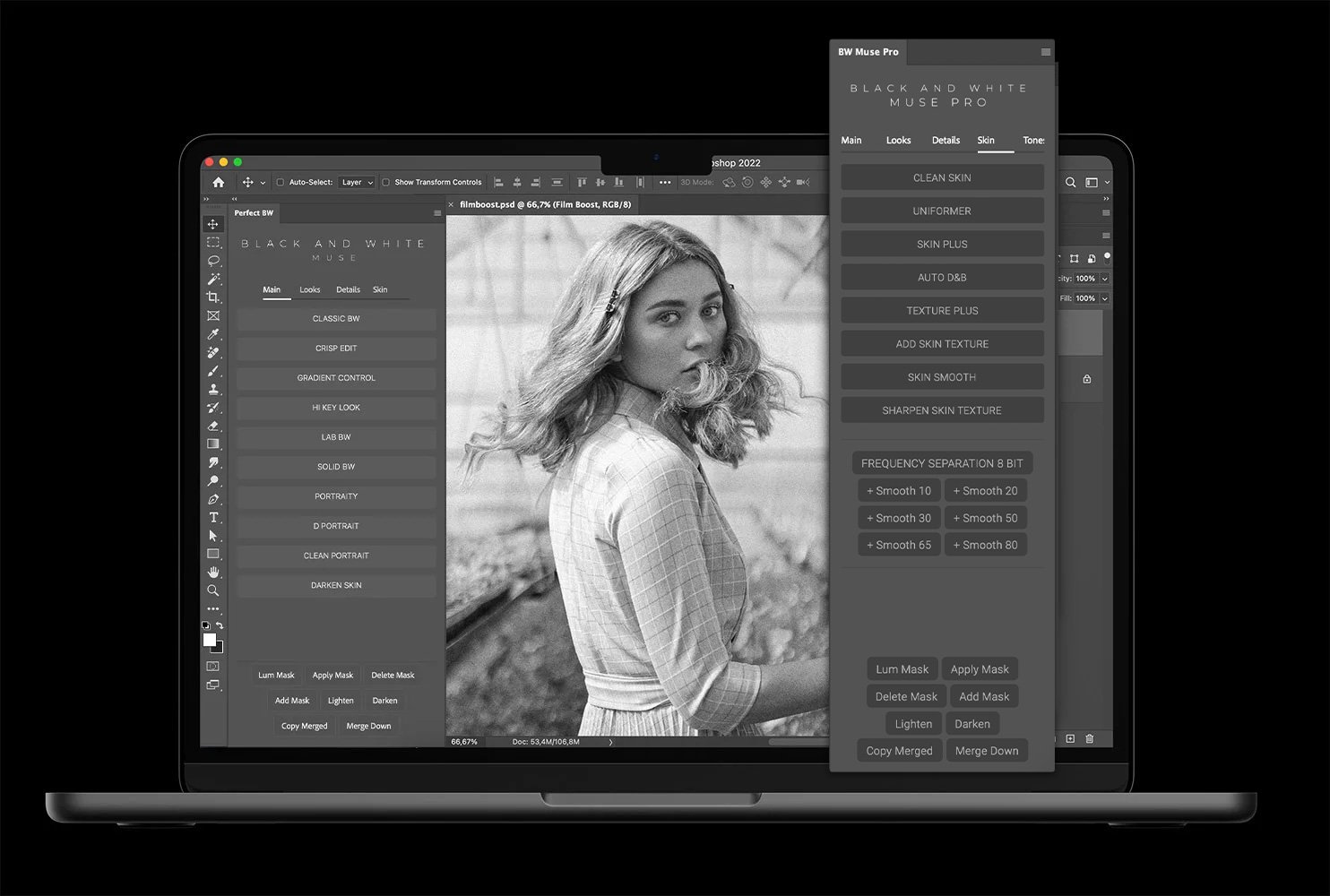The height and width of the screenshot is (896, 1330).
Task: Select the Lasso tool
Action: point(213,261)
